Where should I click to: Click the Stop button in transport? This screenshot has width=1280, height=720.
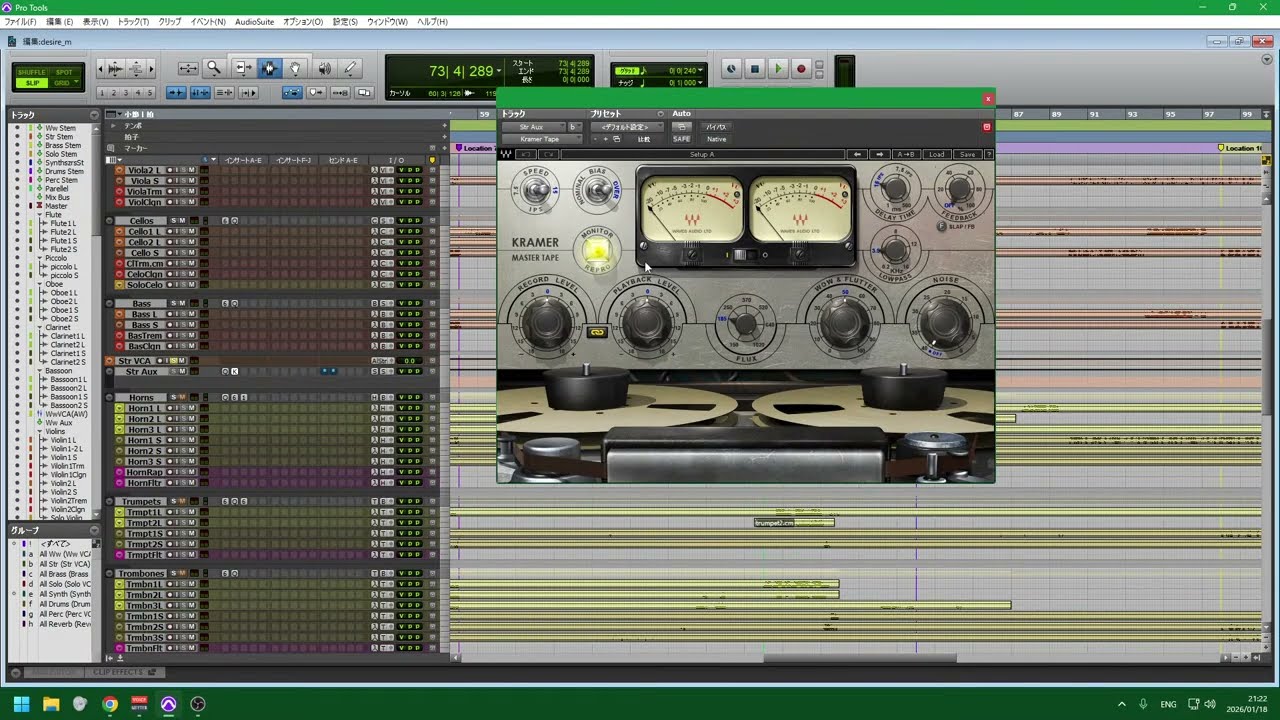(755, 69)
